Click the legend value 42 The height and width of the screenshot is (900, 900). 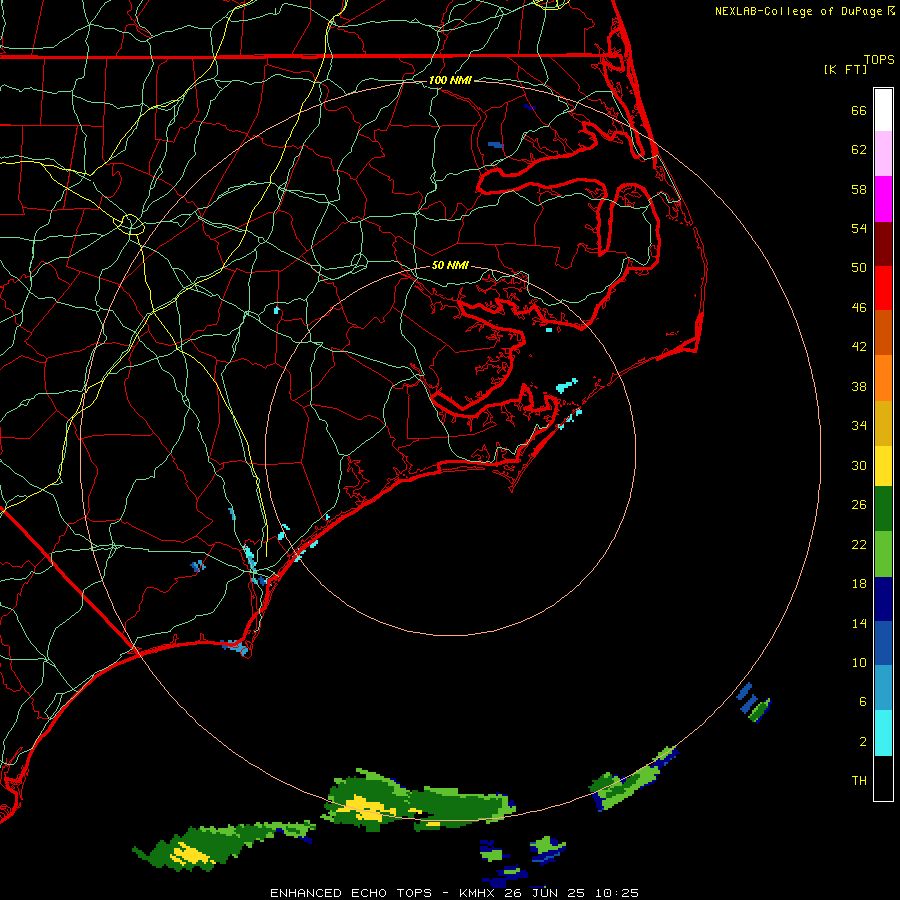point(859,346)
